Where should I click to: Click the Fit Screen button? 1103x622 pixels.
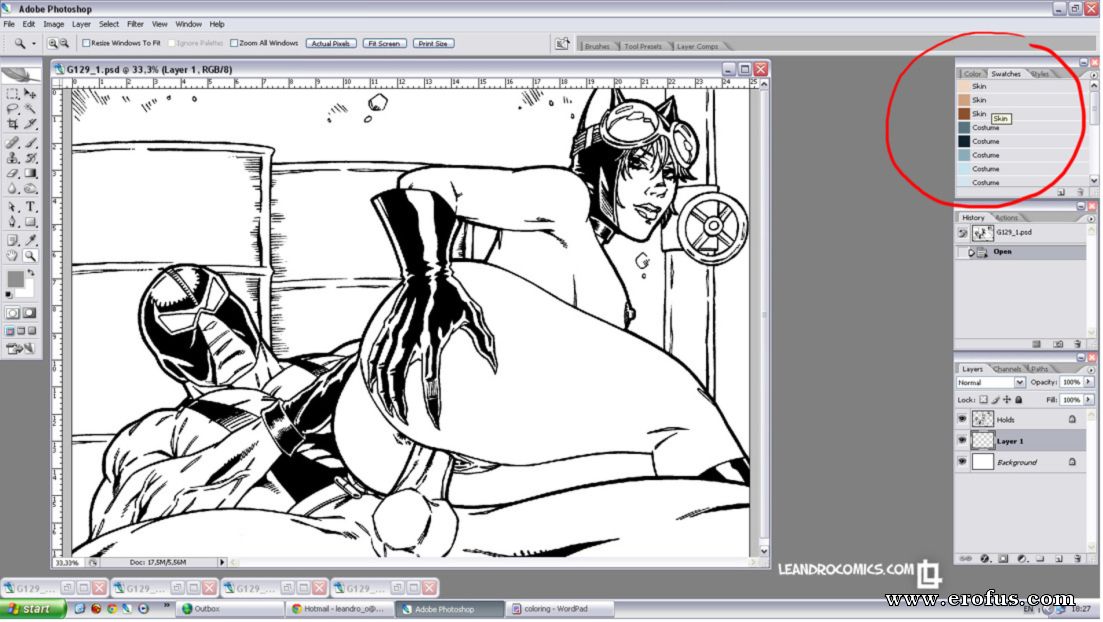[x=384, y=44]
